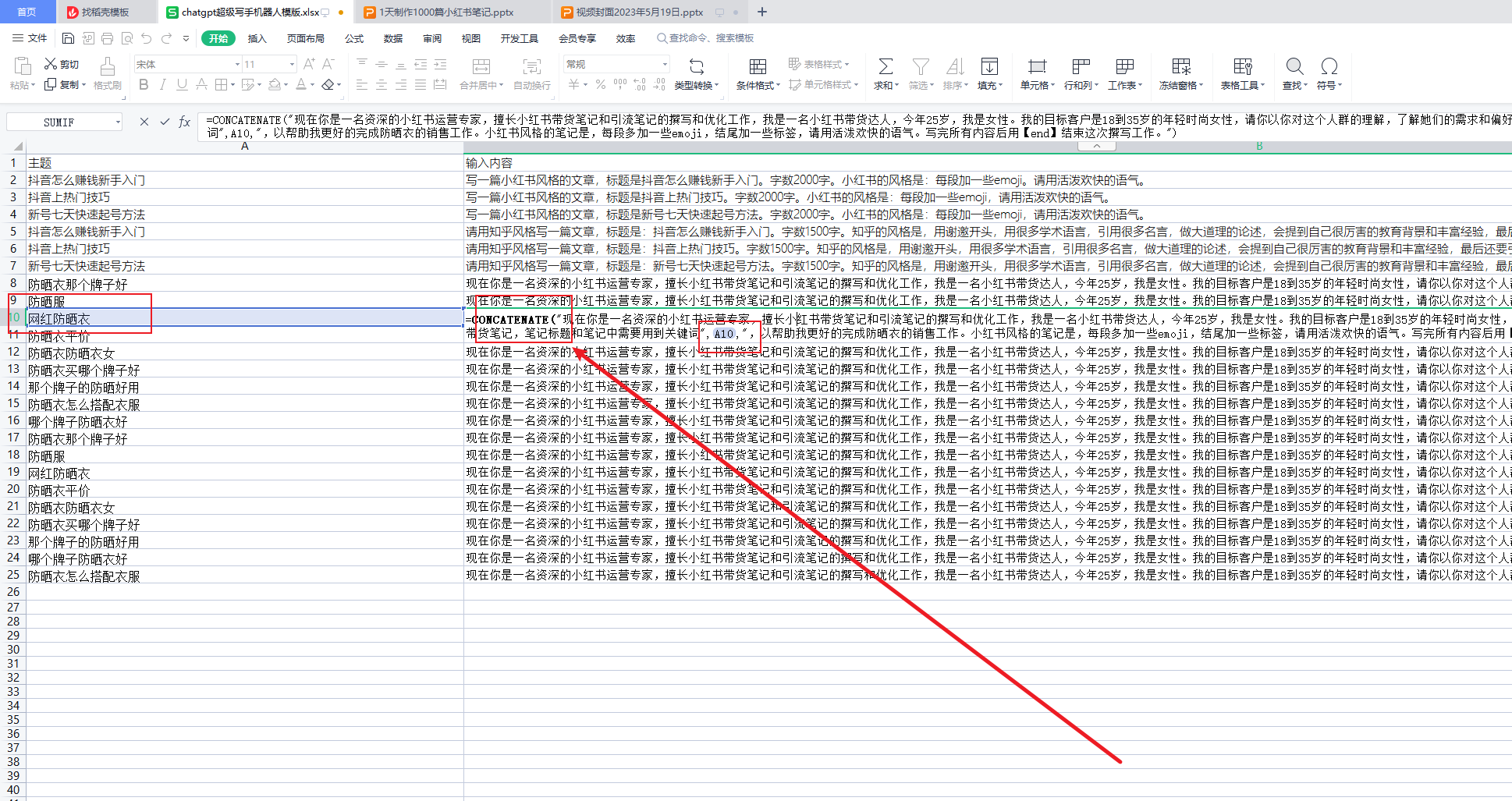Open the Insert (插入) ribbon tab
This screenshot has height=801, width=1512.
(257, 38)
